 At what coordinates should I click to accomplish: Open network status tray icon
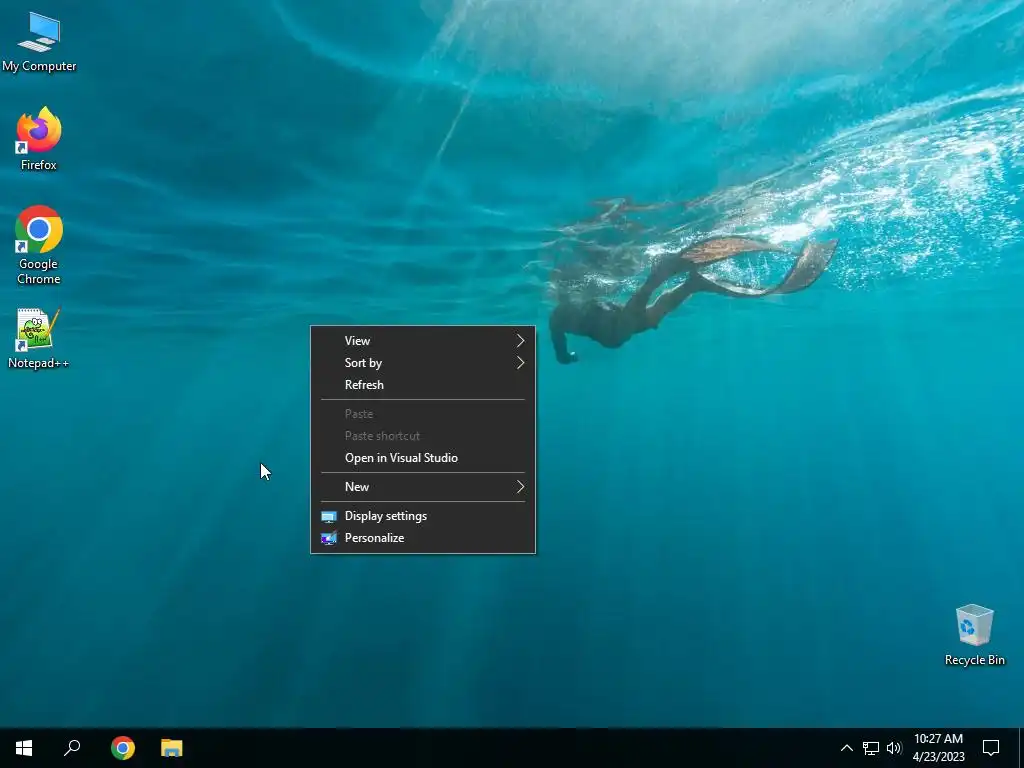click(871, 748)
